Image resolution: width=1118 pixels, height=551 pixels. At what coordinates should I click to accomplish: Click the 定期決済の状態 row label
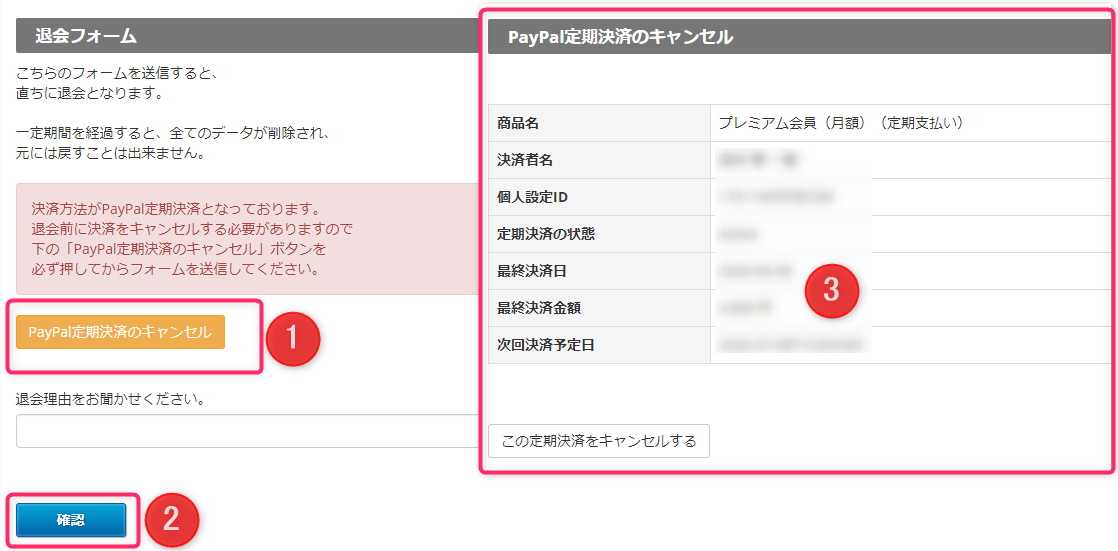point(545,235)
